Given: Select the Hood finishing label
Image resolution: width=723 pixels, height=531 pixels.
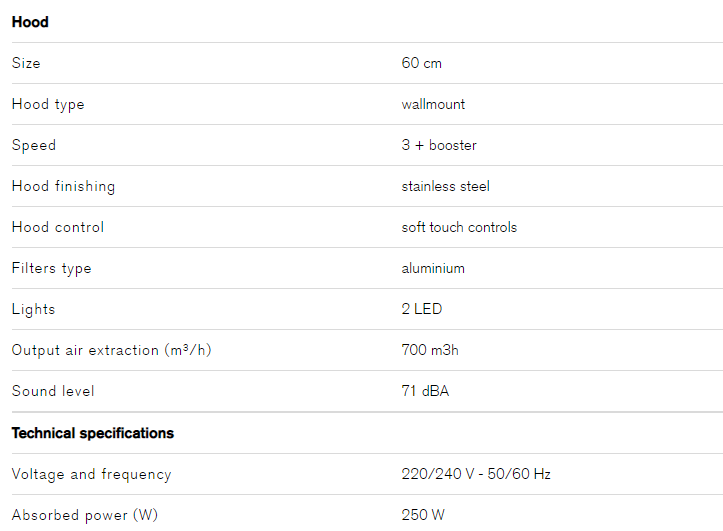Looking at the screenshot, I should tap(63, 187).
